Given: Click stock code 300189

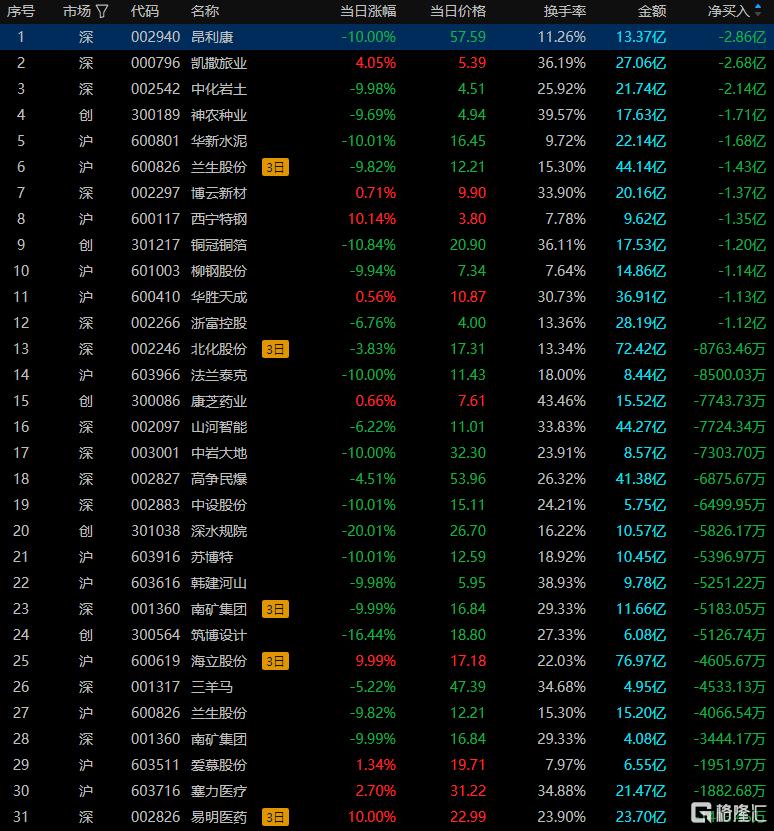Looking at the screenshot, I should (156, 115).
